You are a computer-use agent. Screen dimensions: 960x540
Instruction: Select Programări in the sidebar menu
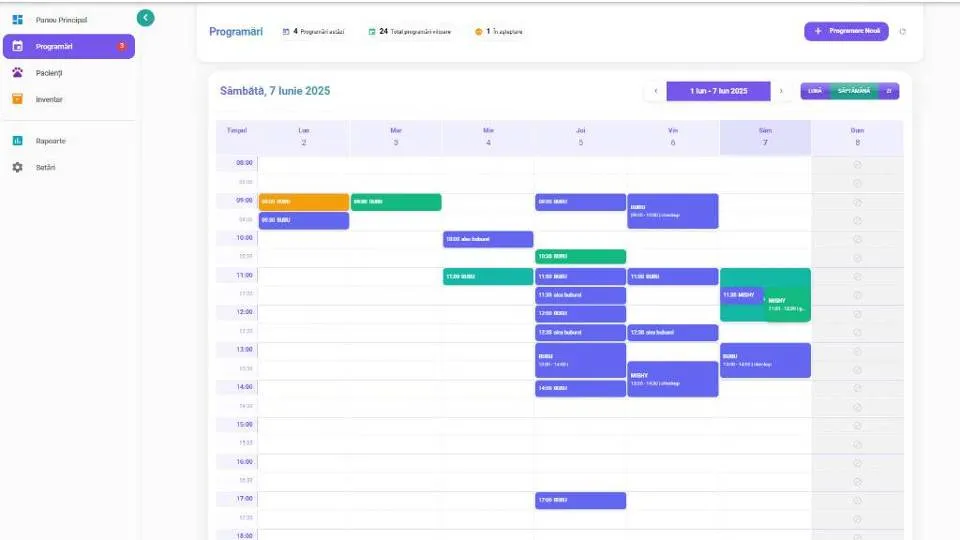[x=69, y=47]
